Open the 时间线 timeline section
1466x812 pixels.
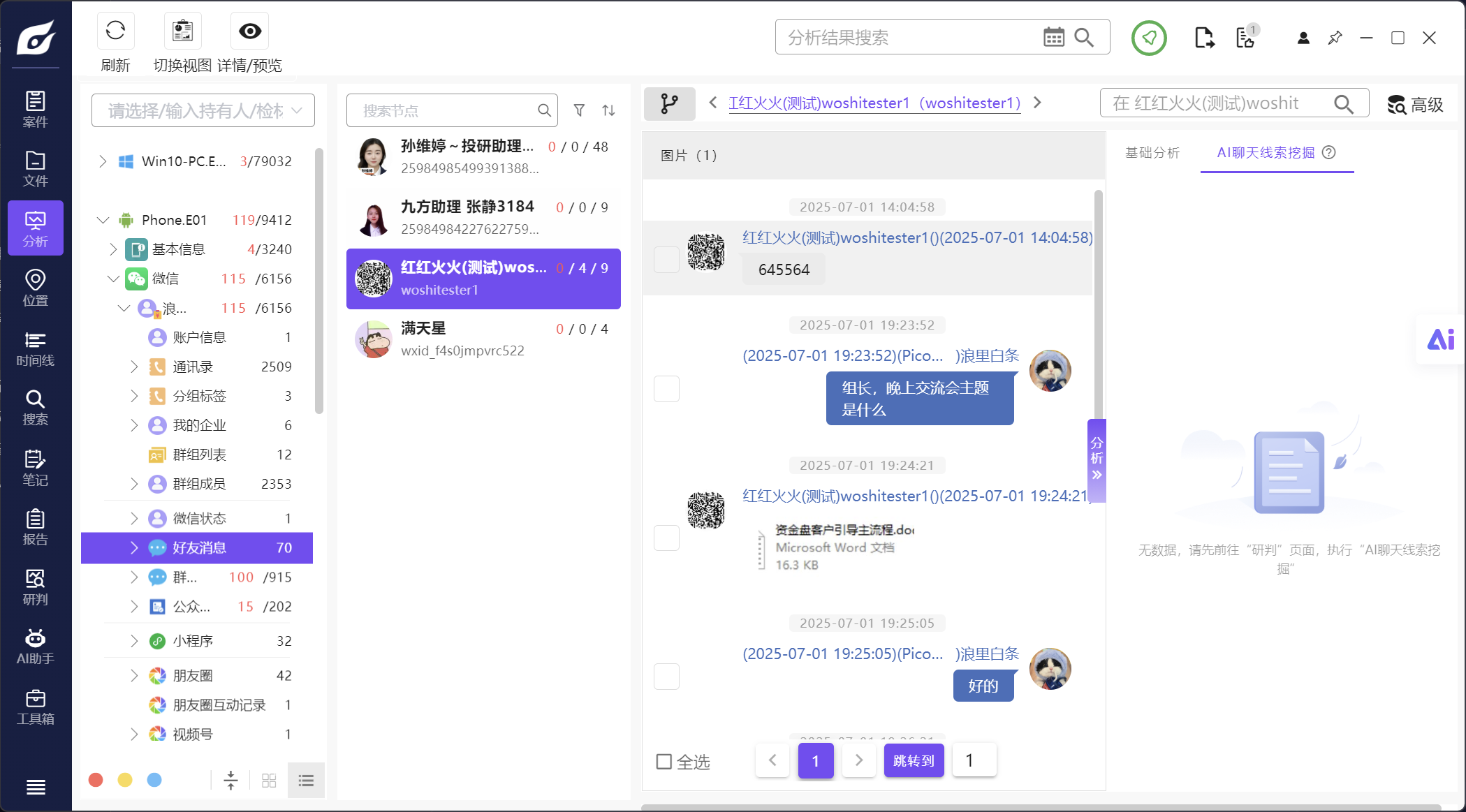[x=36, y=348]
